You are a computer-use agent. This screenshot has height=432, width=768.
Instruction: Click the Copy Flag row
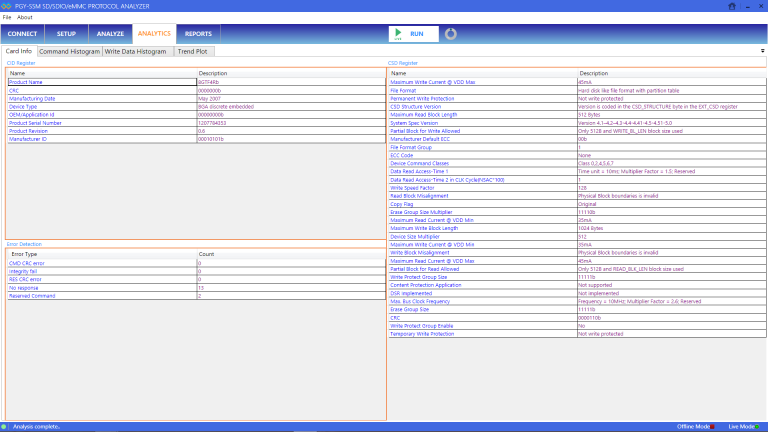click(x=577, y=204)
